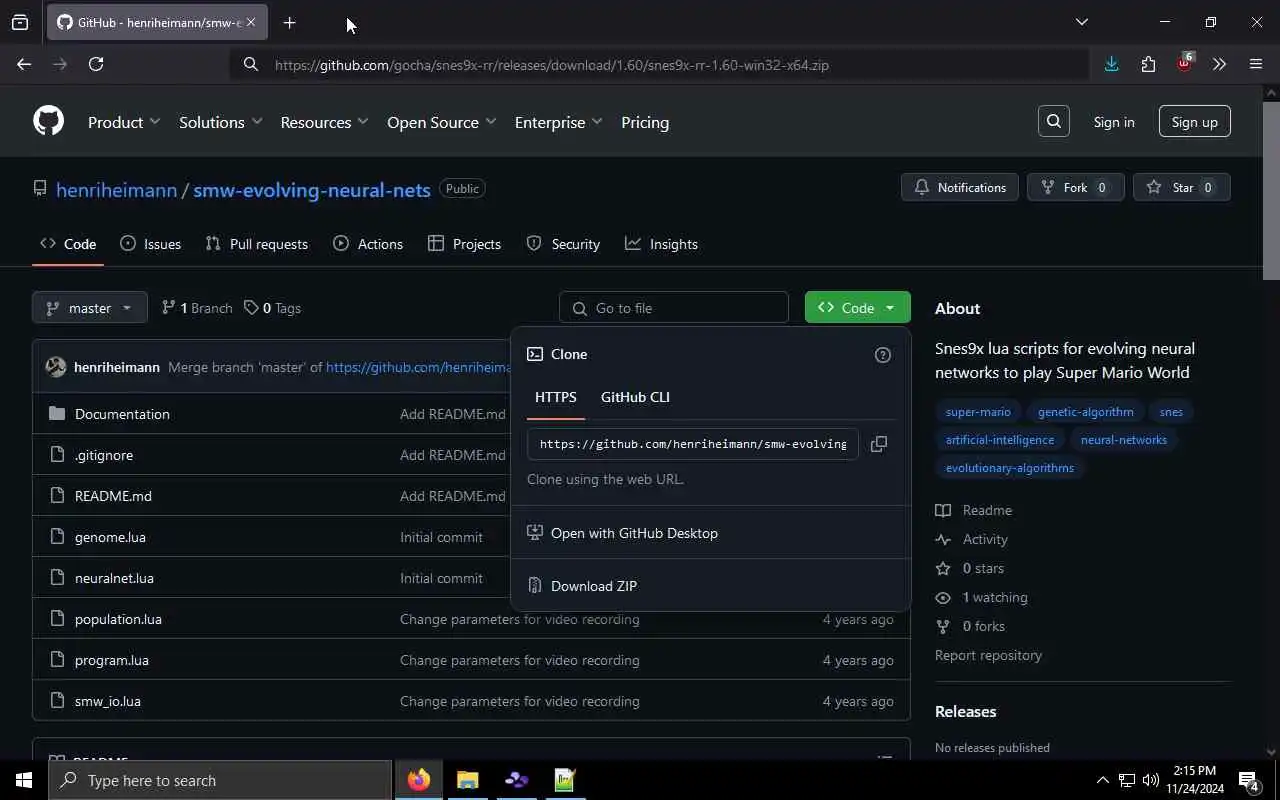The width and height of the screenshot is (1280, 800).
Task: Click the neural-networks topic tag
Action: [1124, 440]
